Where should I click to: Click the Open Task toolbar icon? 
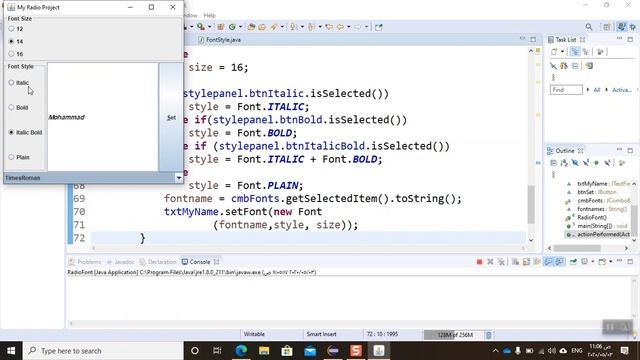coord(262,27)
